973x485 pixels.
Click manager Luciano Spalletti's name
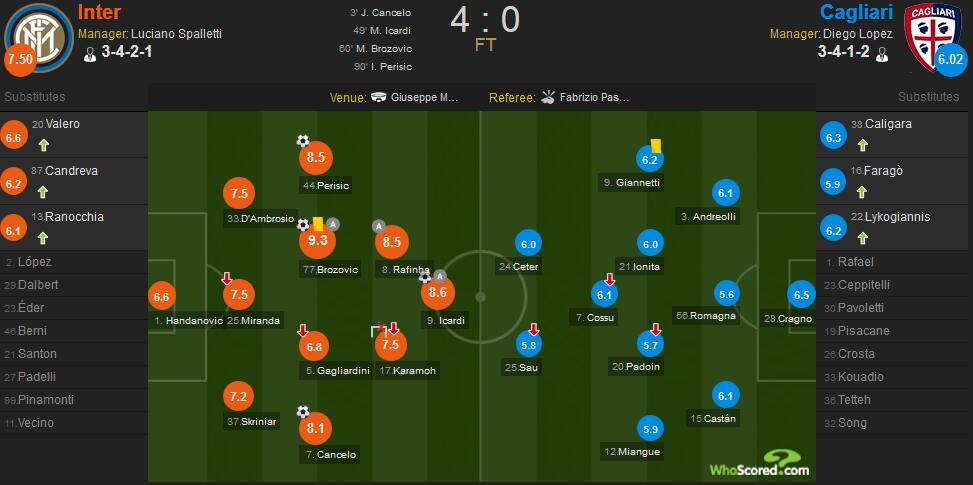click(x=176, y=34)
